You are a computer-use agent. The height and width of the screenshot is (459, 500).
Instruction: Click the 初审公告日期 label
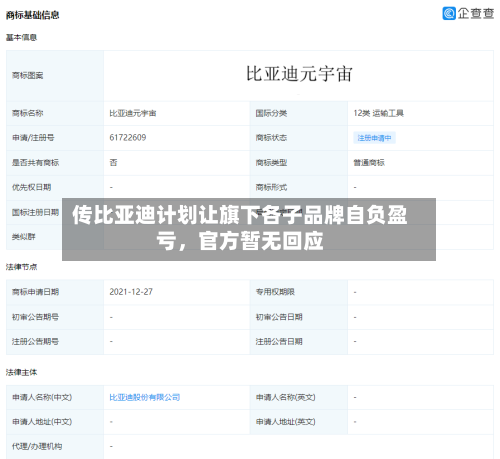tap(279, 317)
